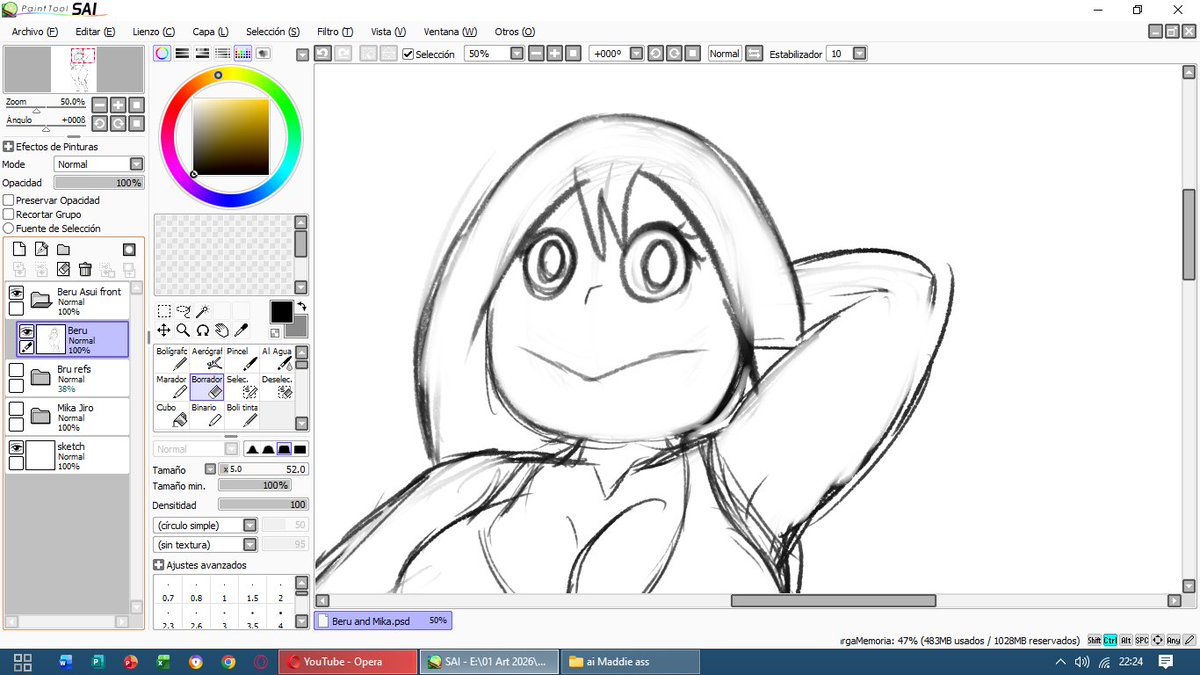
Task: Pick the hand pan tool
Action: pos(221,329)
